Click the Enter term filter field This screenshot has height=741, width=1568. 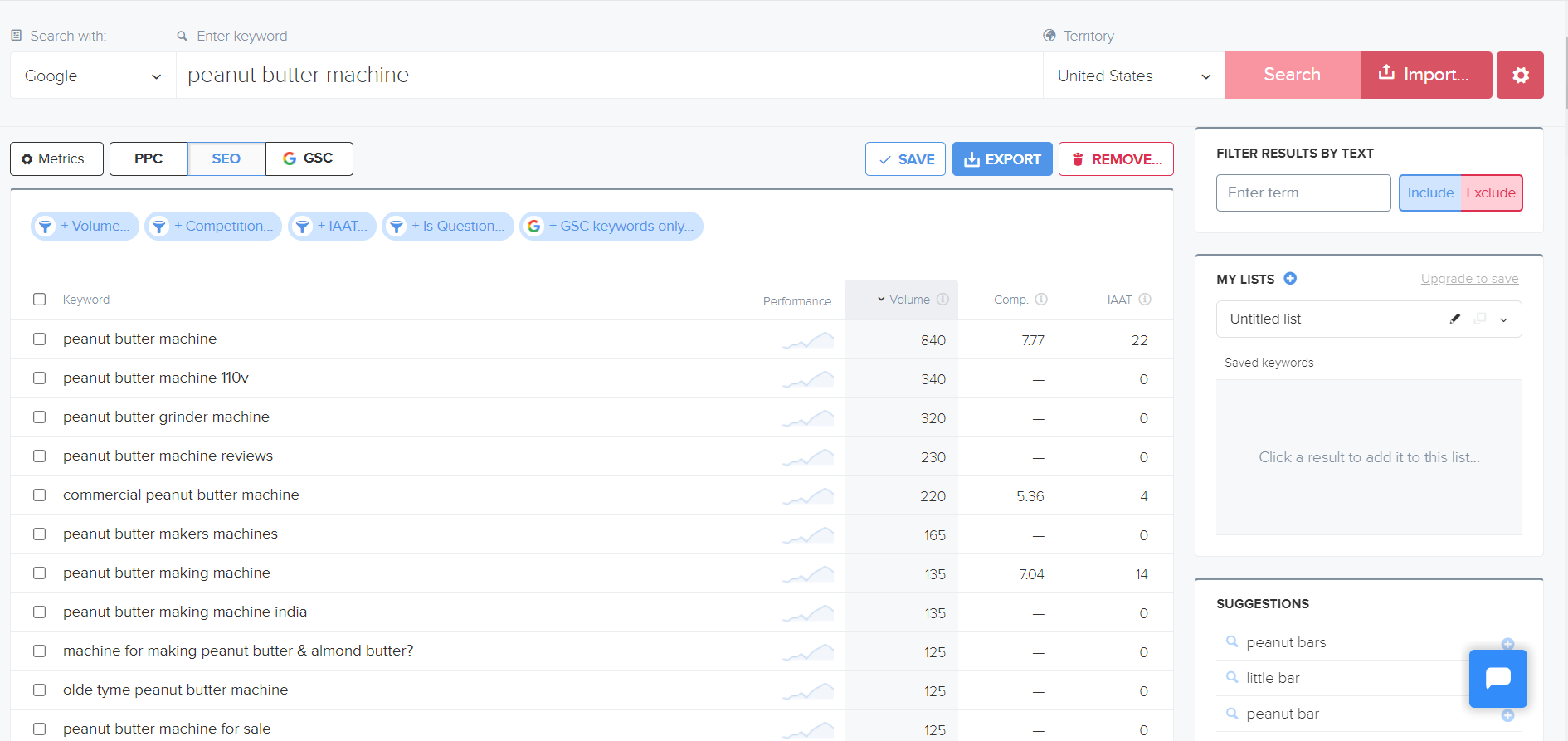coord(1303,193)
